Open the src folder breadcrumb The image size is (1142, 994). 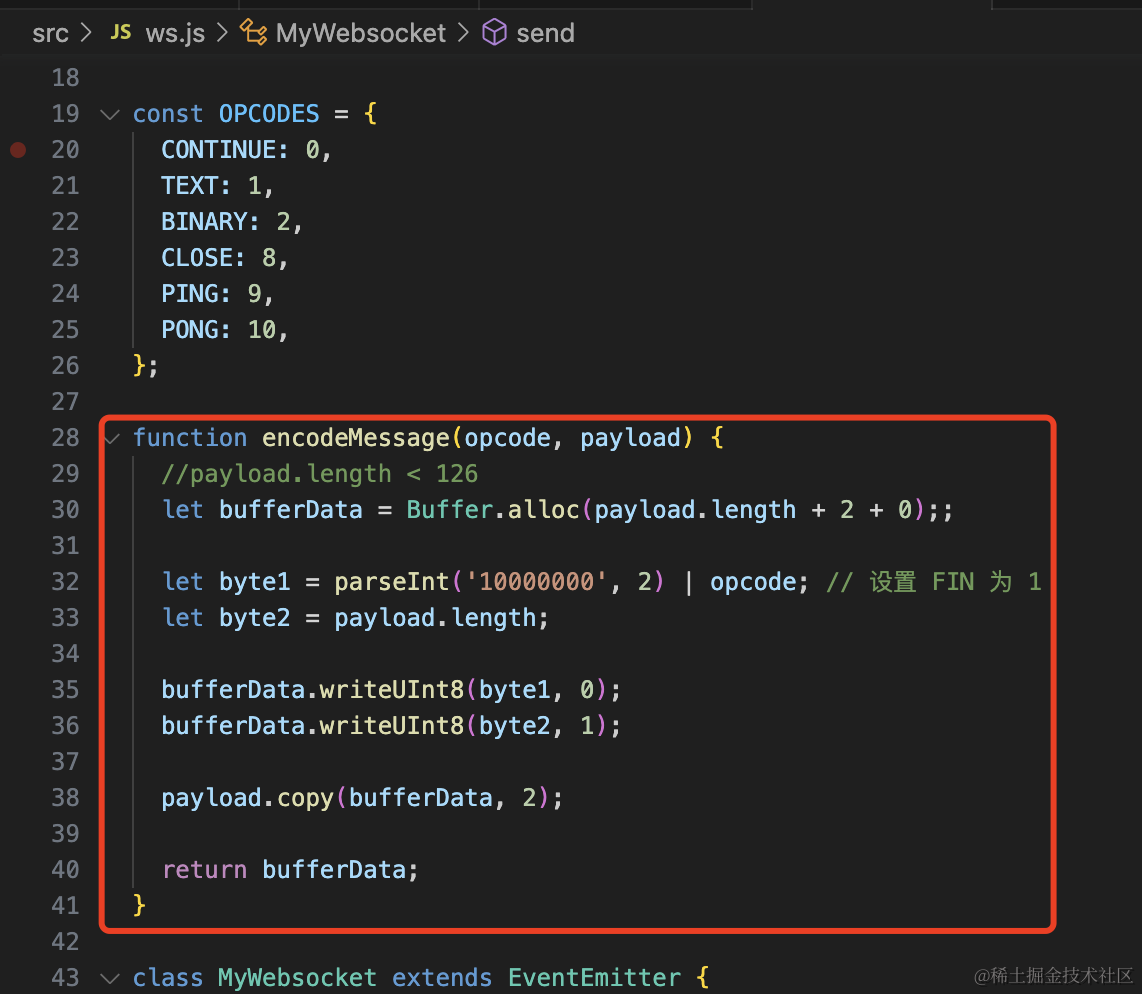point(50,33)
